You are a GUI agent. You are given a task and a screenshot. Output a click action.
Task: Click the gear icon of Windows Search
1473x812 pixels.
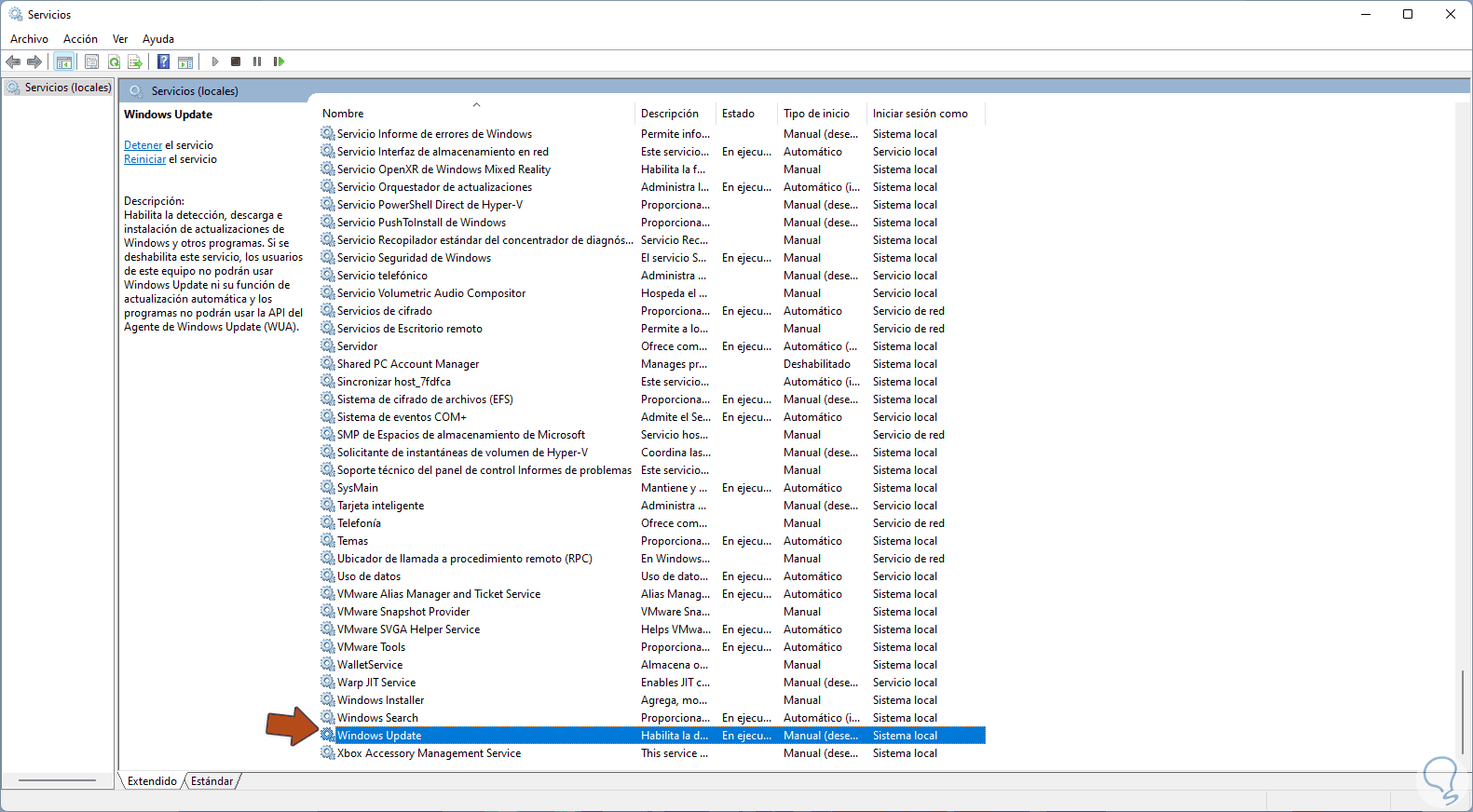pyautogui.click(x=328, y=718)
